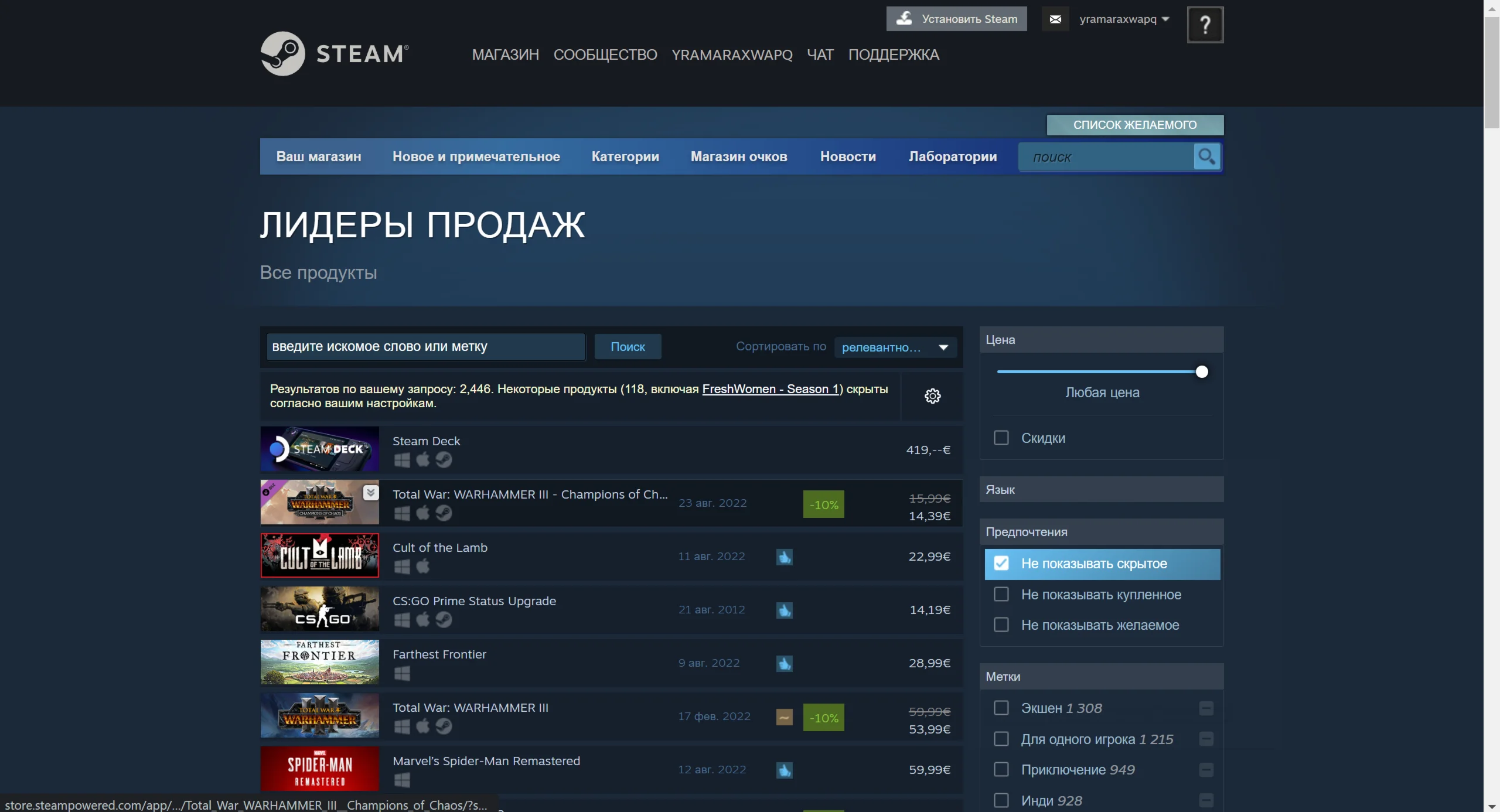Click the Steam logo icon
Screen dimensions: 1500x812
click(x=282, y=53)
